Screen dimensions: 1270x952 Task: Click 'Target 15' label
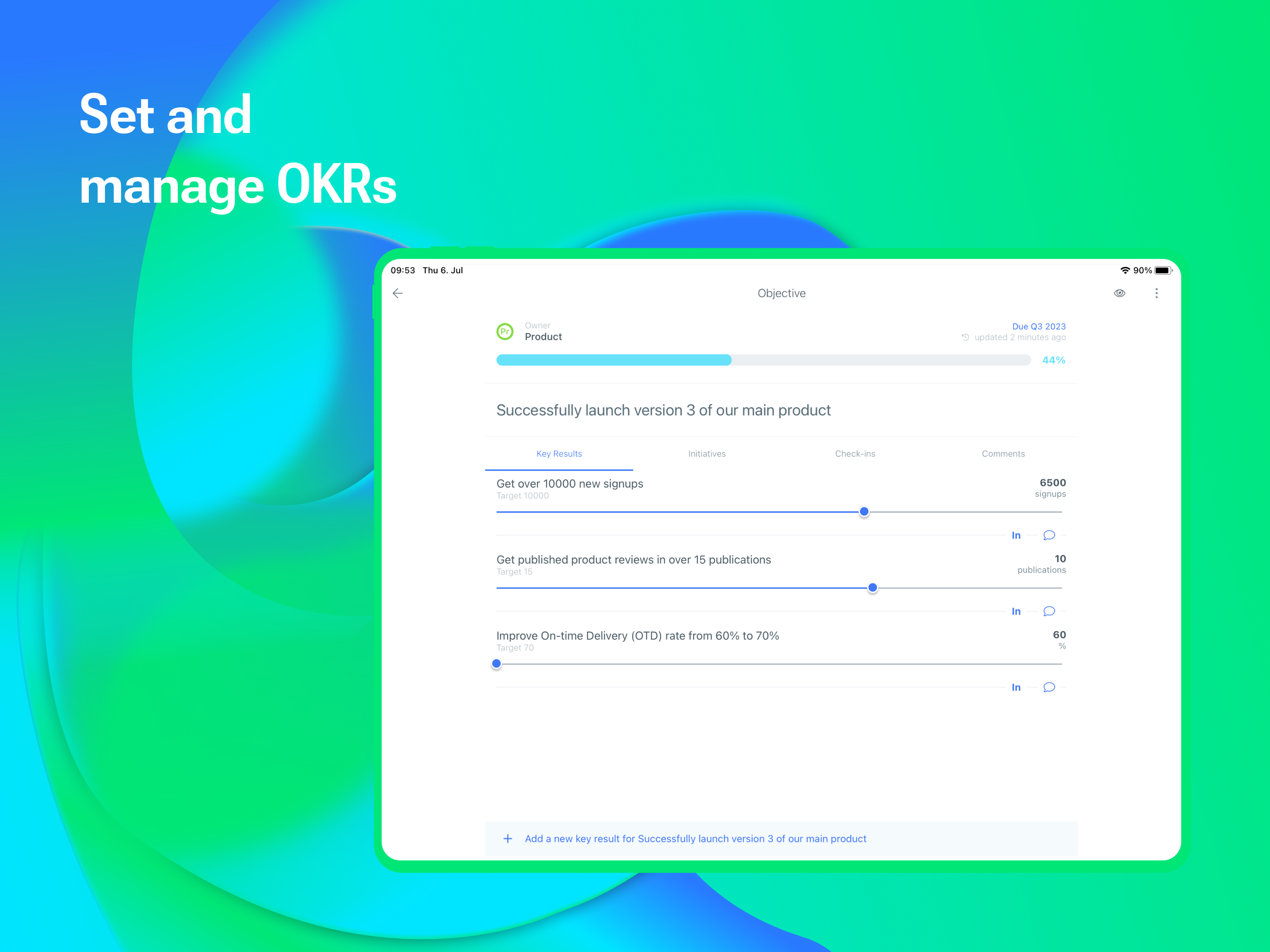click(x=514, y=571)
